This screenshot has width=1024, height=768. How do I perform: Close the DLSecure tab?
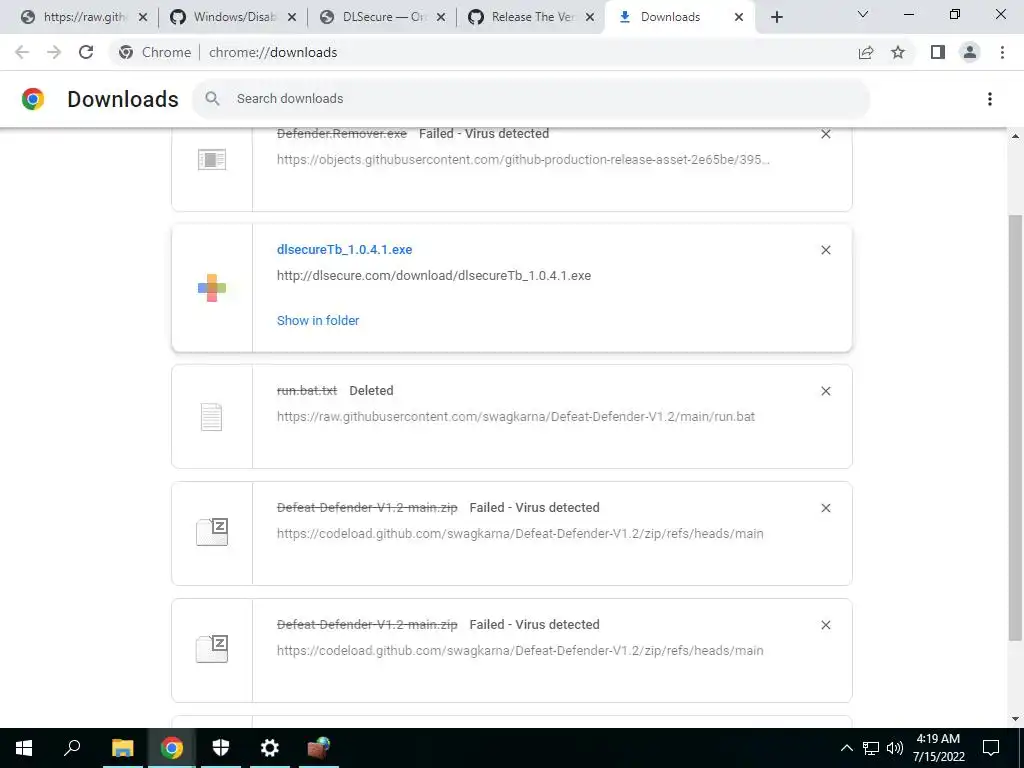click(441, 18)
